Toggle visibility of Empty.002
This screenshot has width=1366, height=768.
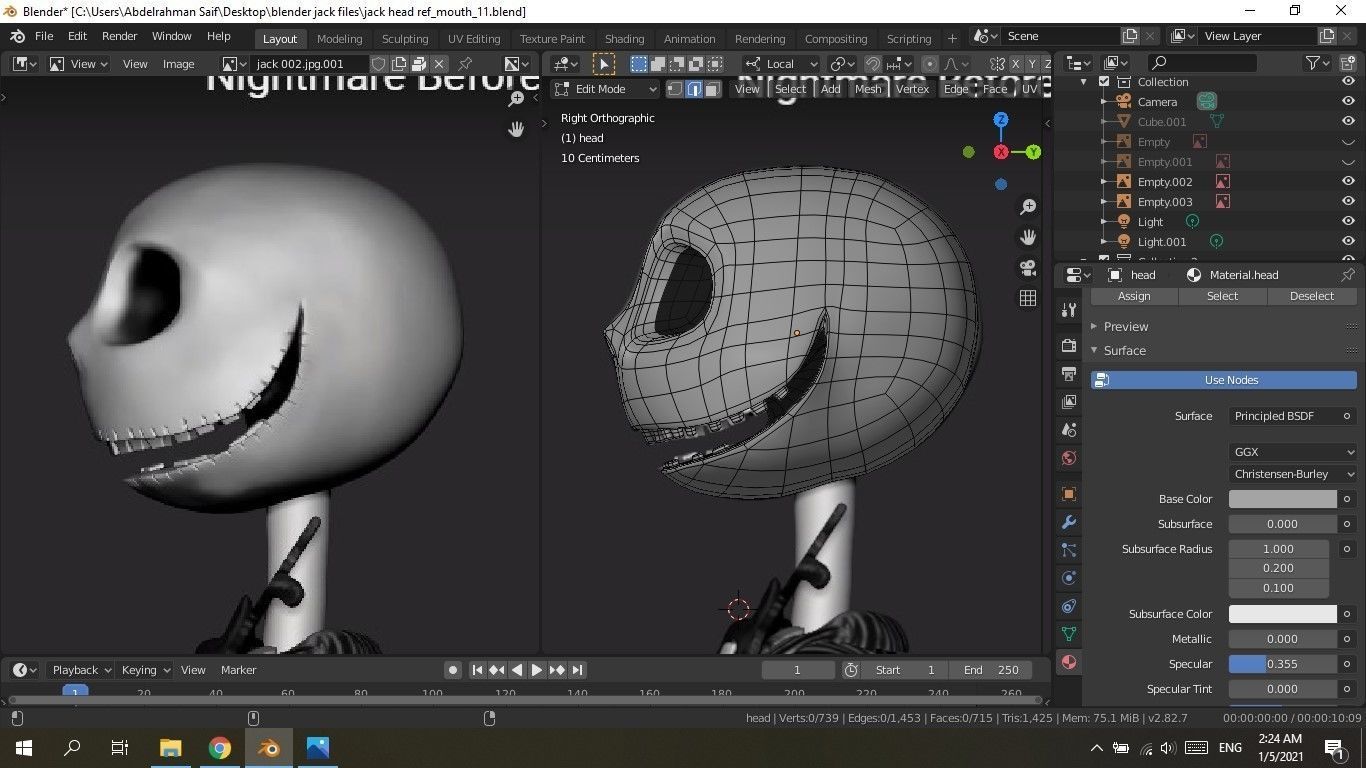pyautogui.click(x=1348, y=182)
